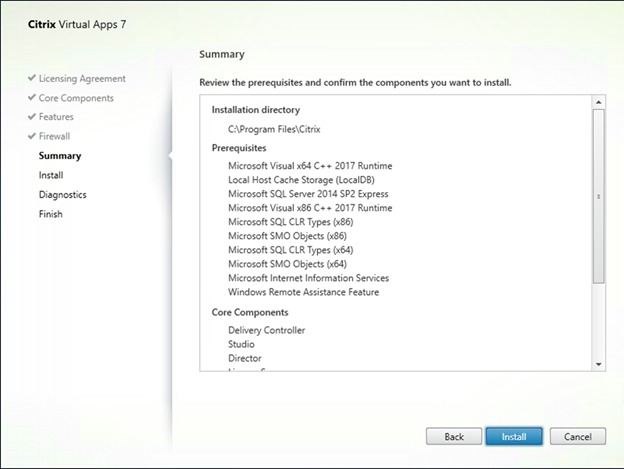This screenshot has height=469, width=624.
Task: Click the Install button
Action: (x=514, y=436)
